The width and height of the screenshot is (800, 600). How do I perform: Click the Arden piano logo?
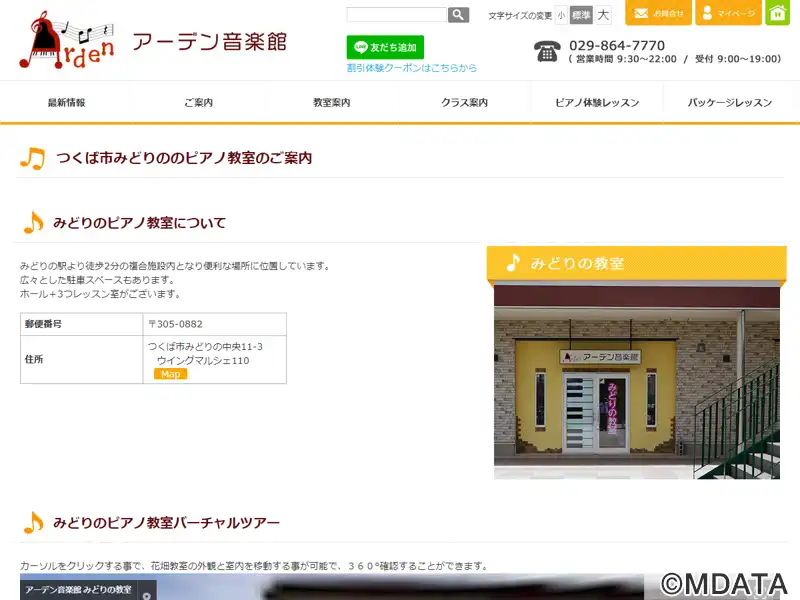coord(66,40)
